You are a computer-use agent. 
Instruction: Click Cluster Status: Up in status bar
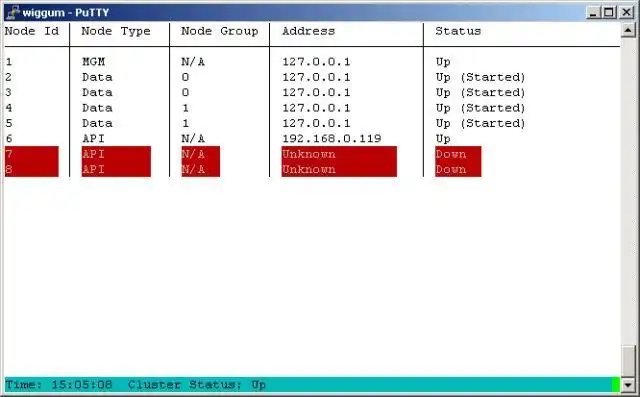tap(197, 385)
